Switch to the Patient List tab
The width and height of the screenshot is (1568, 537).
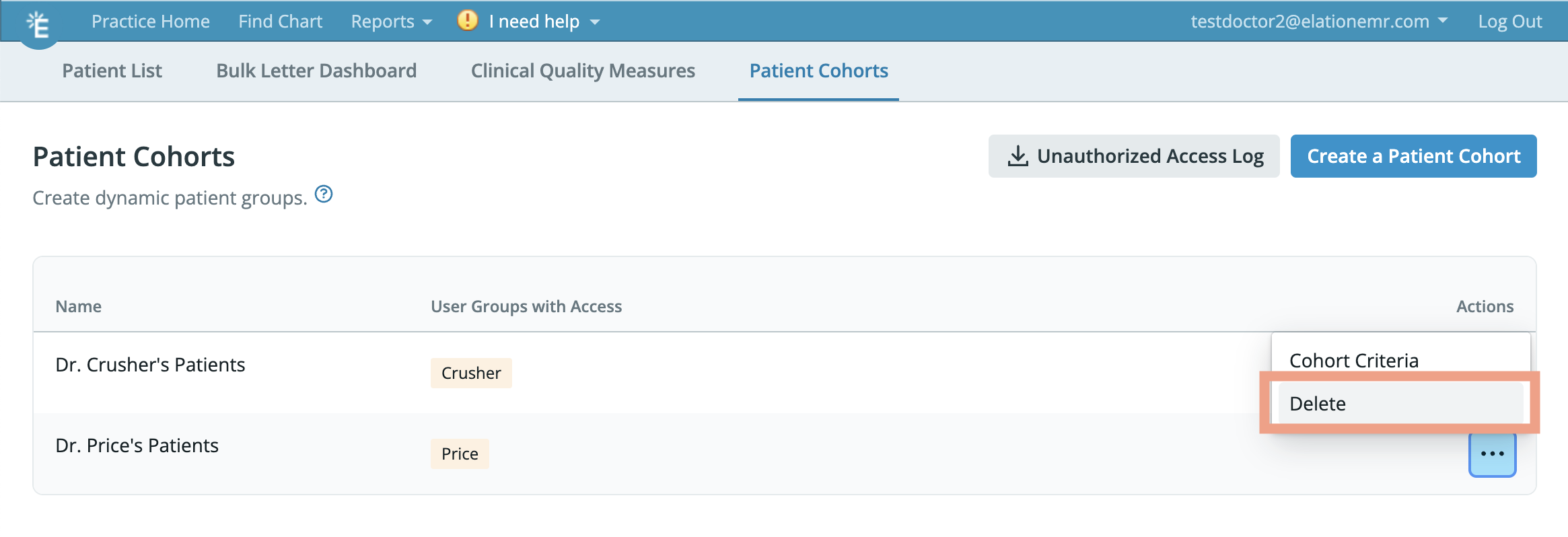point(112,71)
